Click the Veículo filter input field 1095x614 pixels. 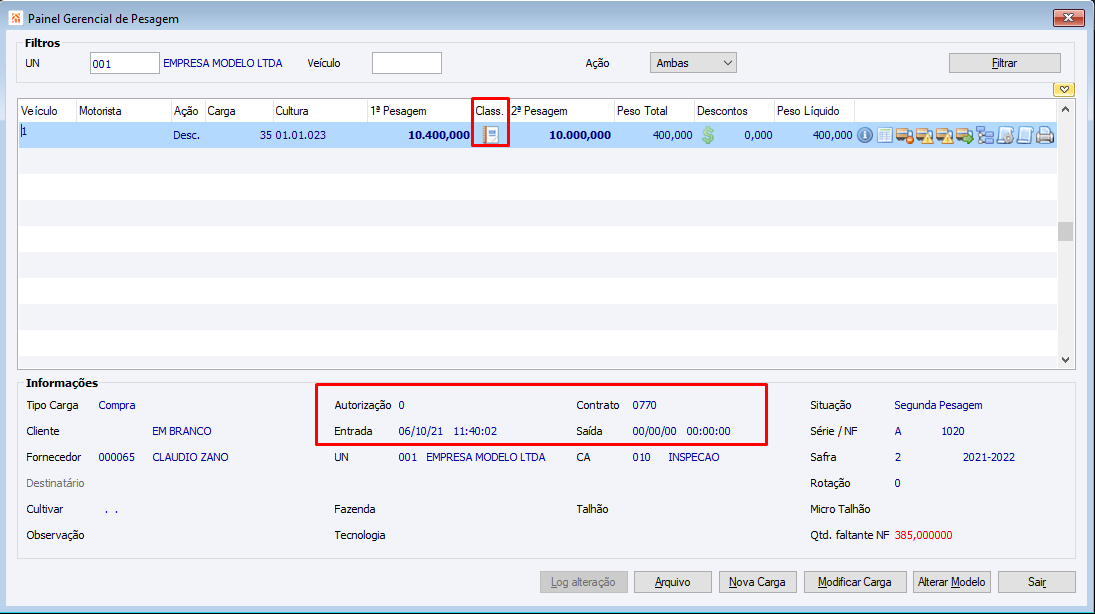pos(406,63)
